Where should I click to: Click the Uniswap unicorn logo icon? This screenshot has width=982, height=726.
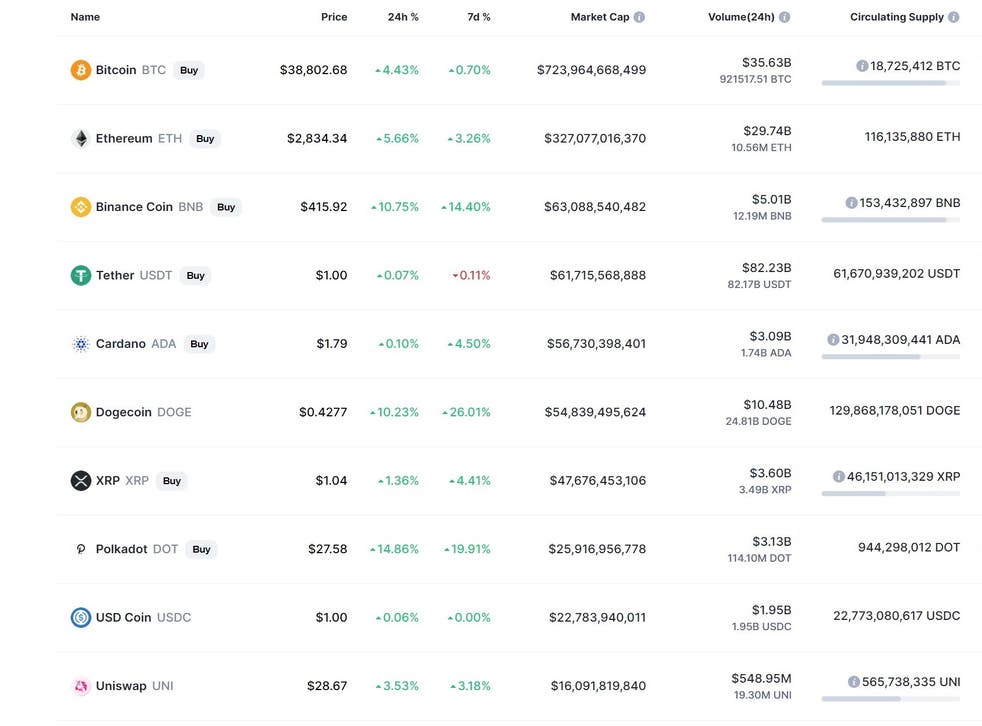[x=80, y=686]
